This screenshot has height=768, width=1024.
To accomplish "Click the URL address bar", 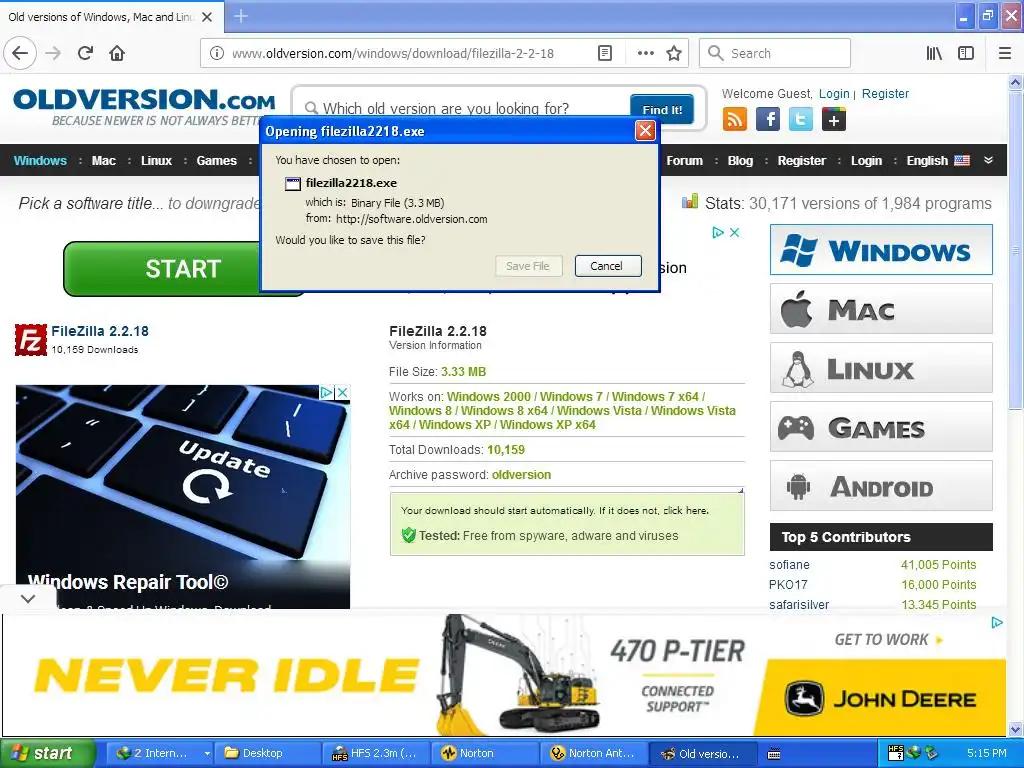I will click(411, 53).
